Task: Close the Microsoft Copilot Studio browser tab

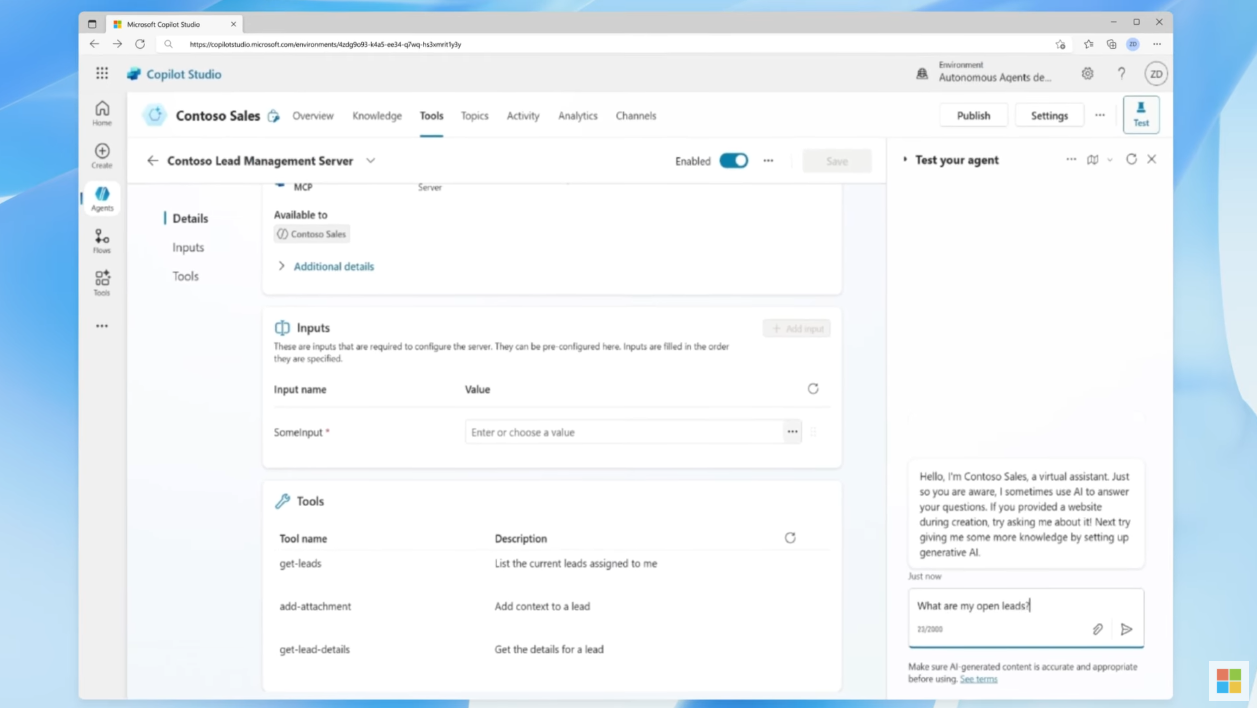Action: click(234, 24)
